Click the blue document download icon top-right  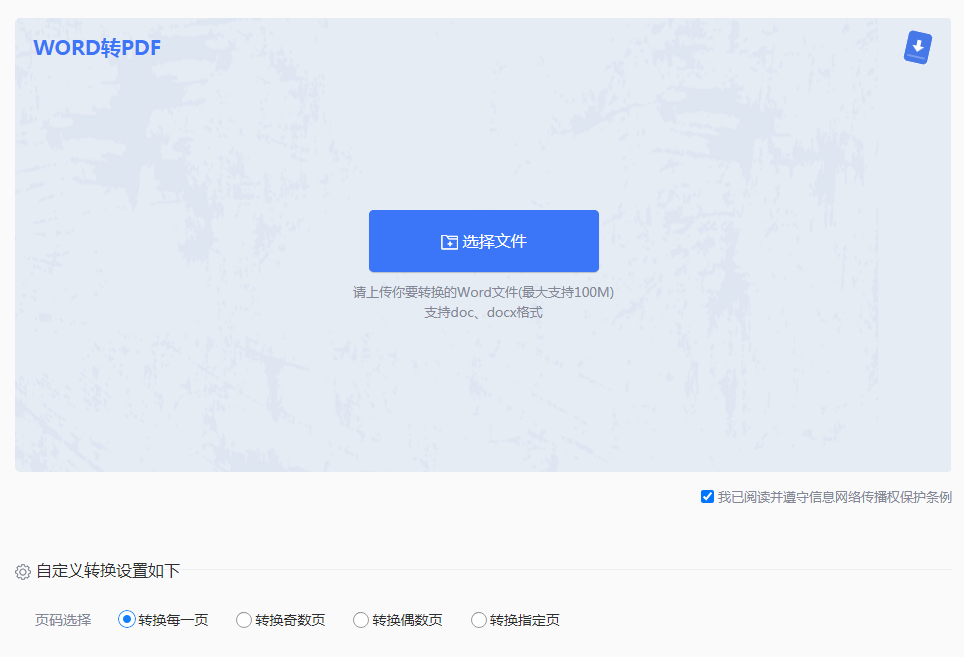[x=917, y=46]
